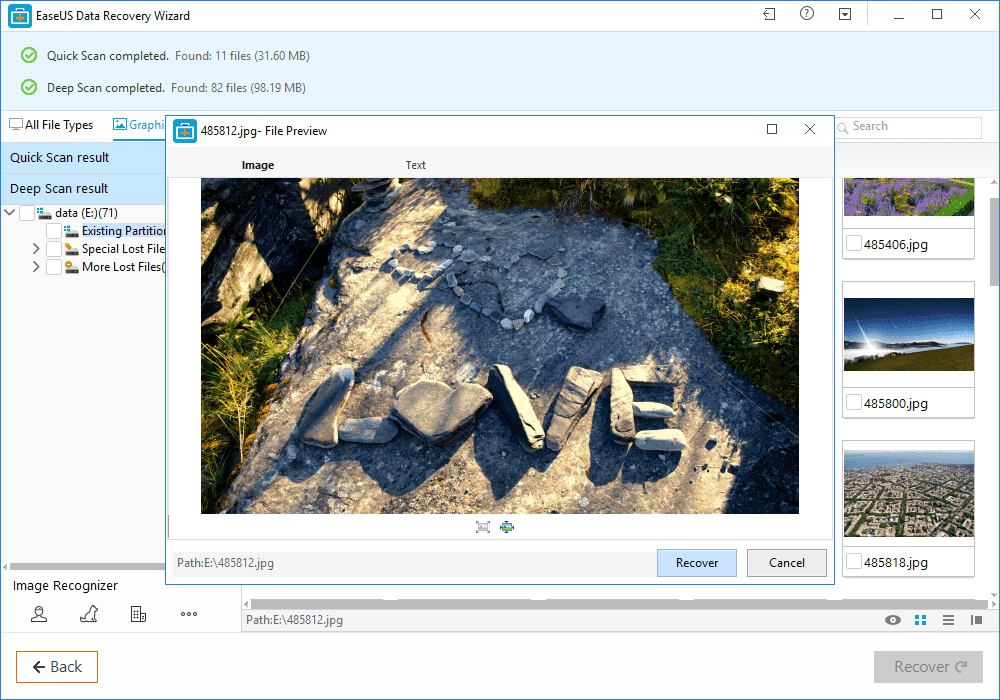Select the animal recognizer icon
Image resolution: width=1000 pixels, height=700 pixels.
click(88, 614)
